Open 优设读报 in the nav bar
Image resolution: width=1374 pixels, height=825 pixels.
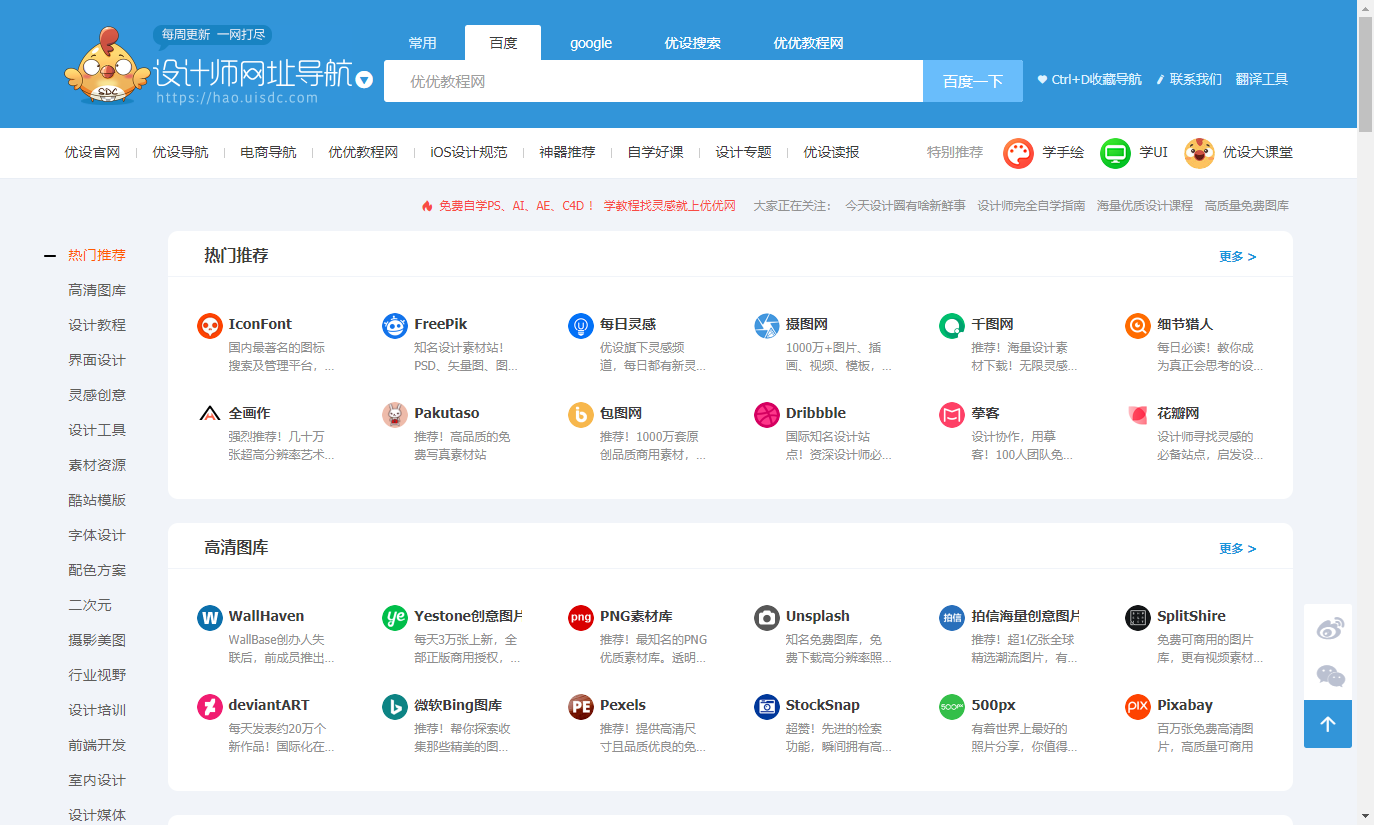[831, 152]
